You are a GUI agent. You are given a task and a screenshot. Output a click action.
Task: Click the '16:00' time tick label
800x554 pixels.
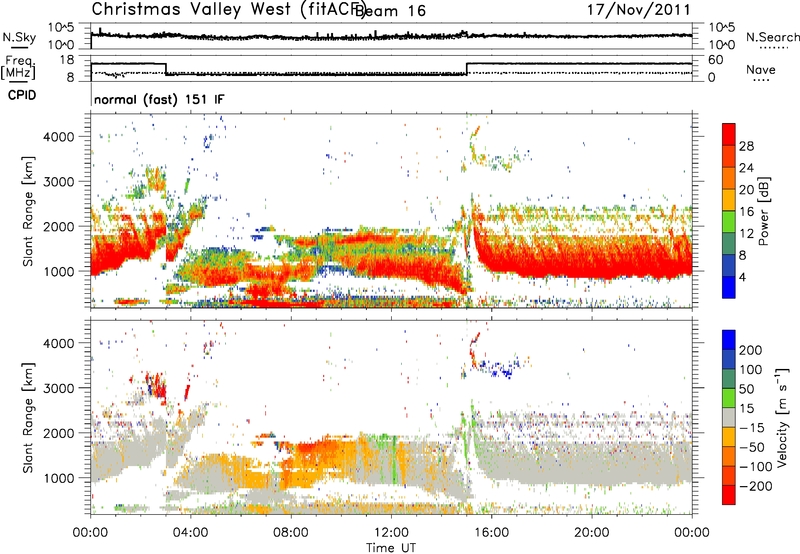[491, 532]
